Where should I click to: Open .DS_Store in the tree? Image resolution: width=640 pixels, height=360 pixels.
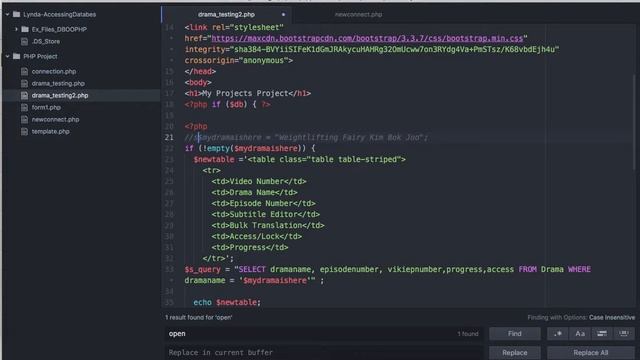click(x=46, y=41)
